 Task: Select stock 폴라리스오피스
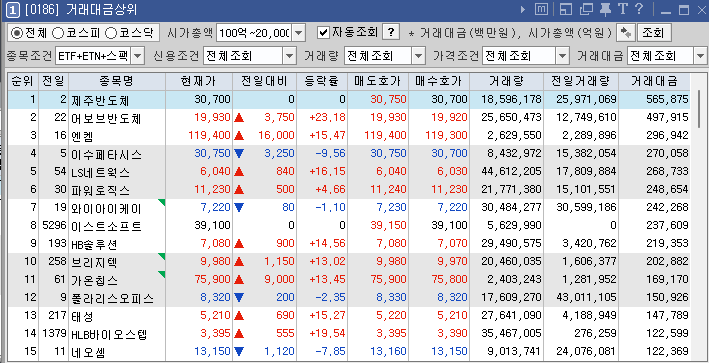(x=112, y=298)
